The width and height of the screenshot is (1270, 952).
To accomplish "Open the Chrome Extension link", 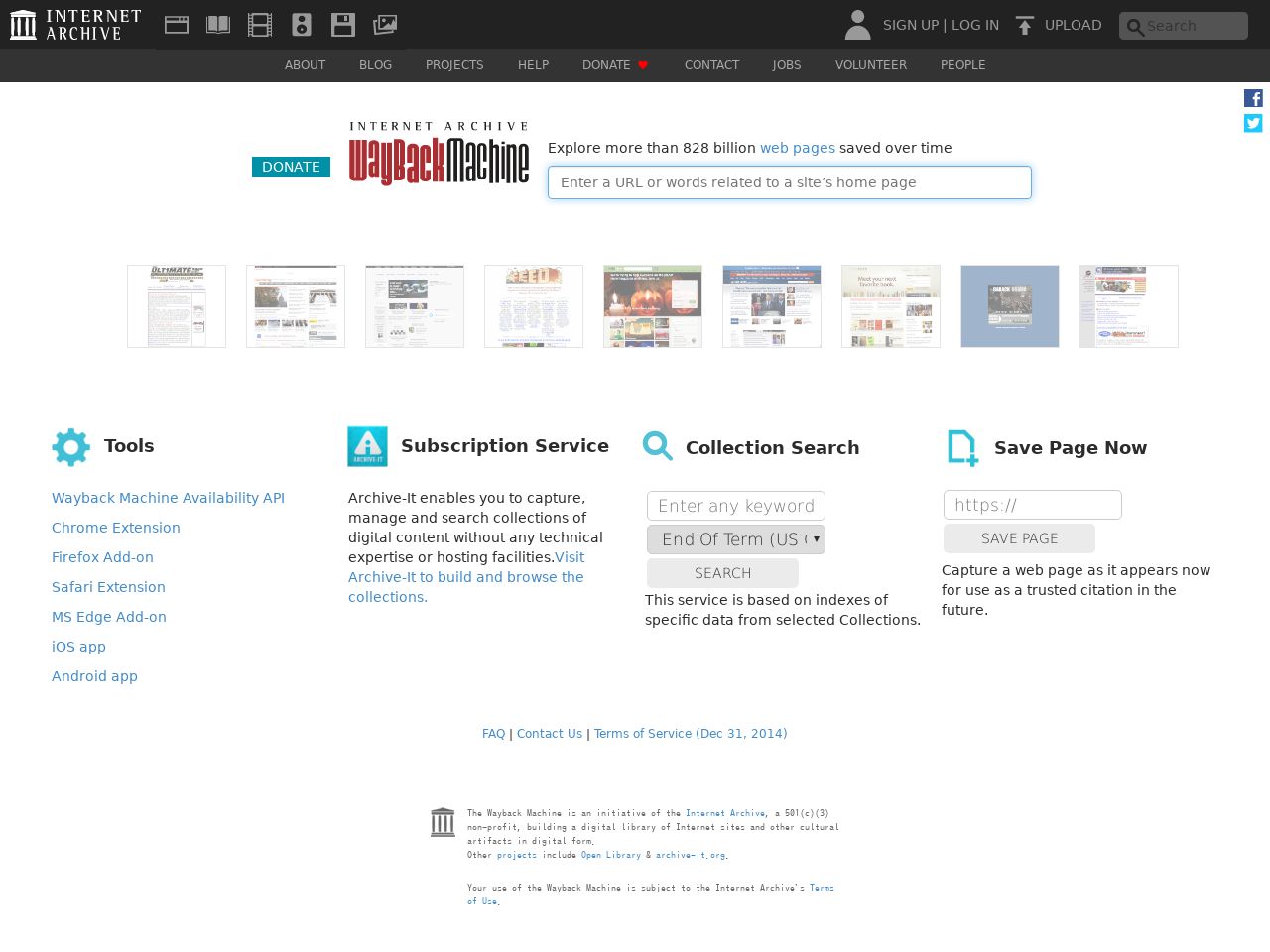I will (116, 528).
